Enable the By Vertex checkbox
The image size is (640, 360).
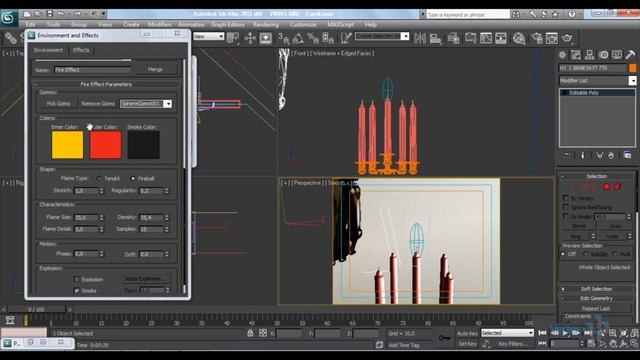coord(566,198)
